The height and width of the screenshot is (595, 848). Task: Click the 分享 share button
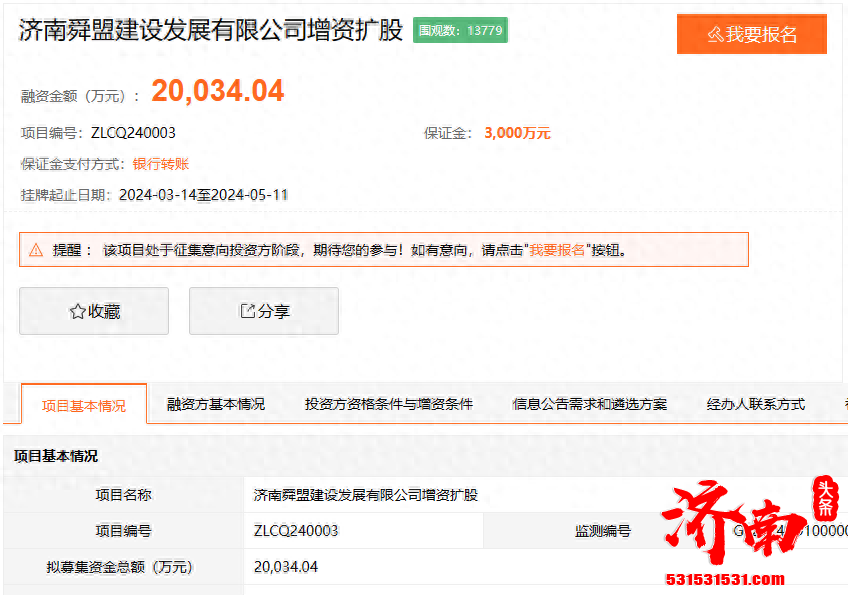(x=263, y=310)
